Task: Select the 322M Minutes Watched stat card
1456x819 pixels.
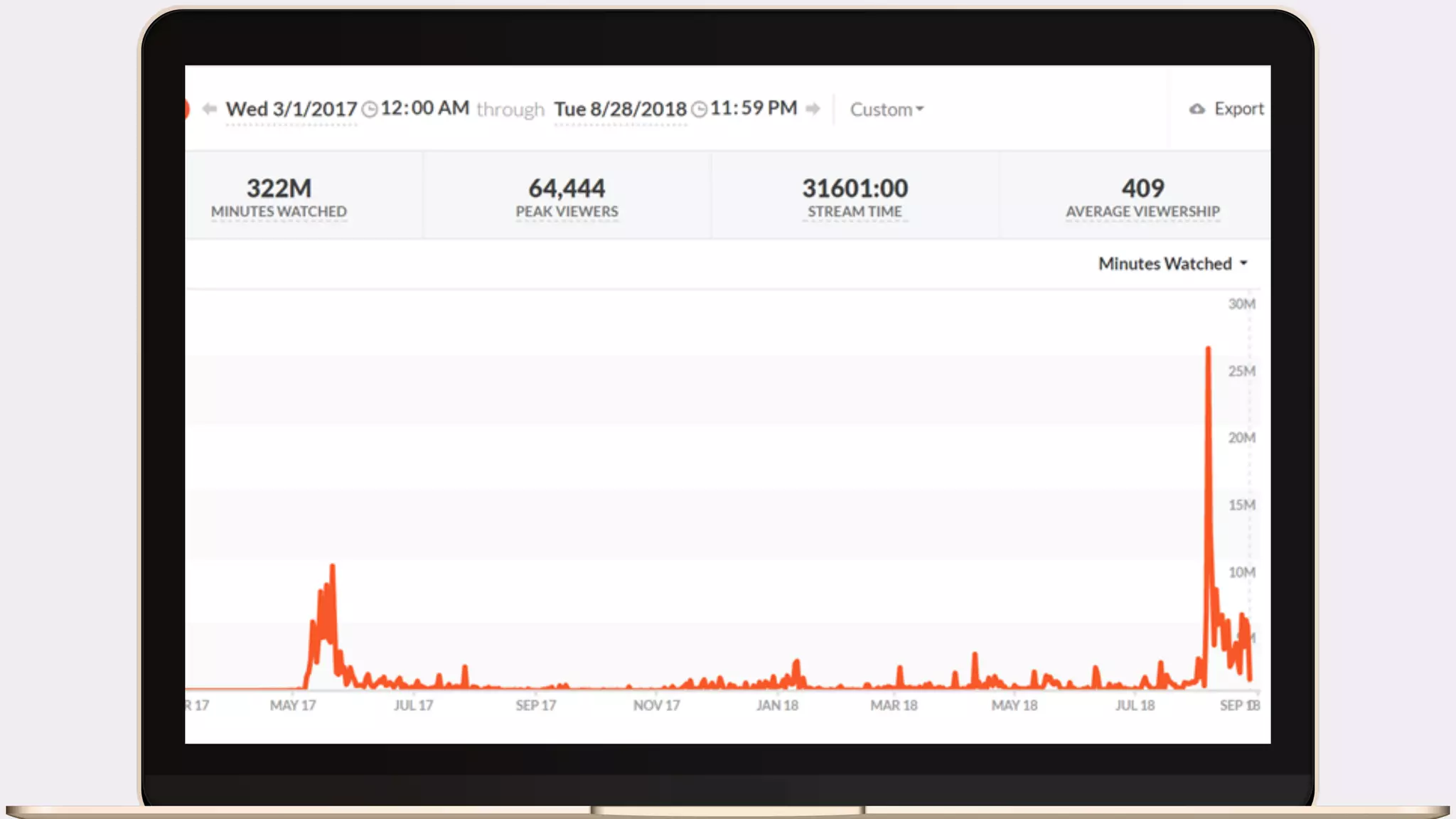Action: [x=279, y=197]
